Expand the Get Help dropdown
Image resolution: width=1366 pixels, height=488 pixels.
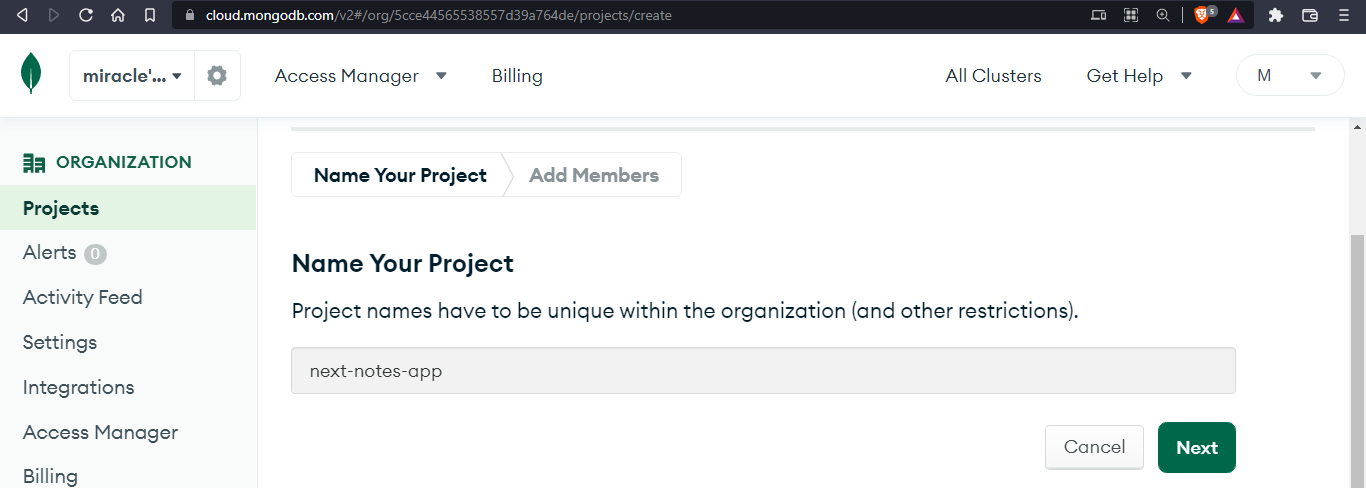1139,76
